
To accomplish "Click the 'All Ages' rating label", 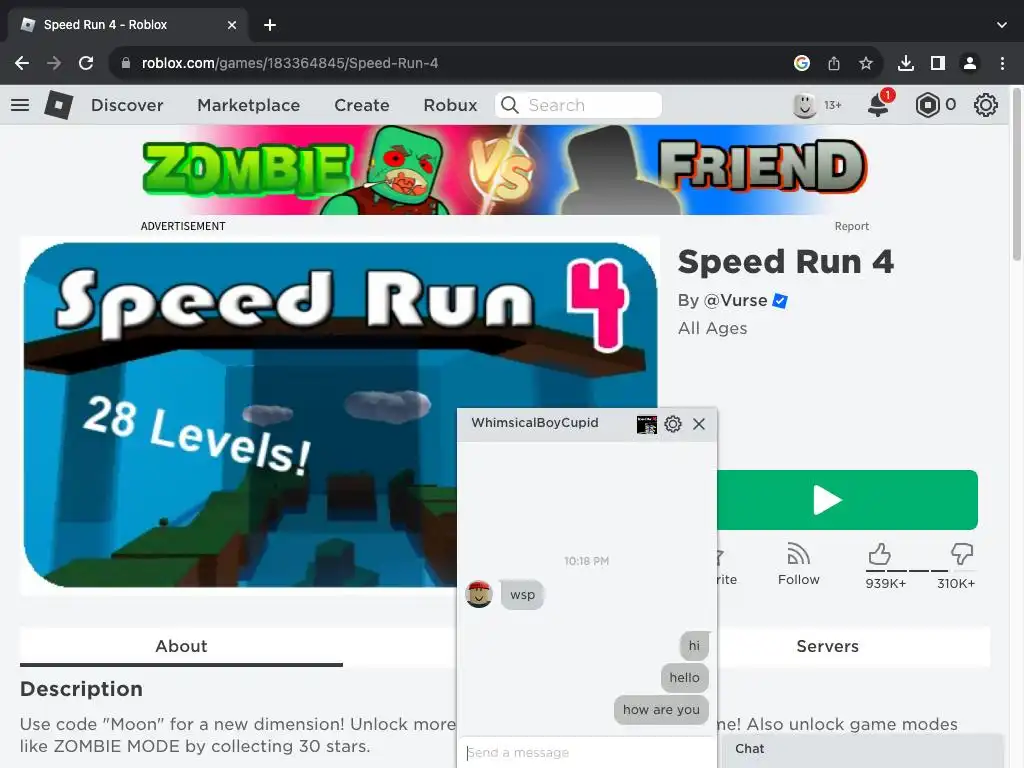I will click(x=712, y=328).
